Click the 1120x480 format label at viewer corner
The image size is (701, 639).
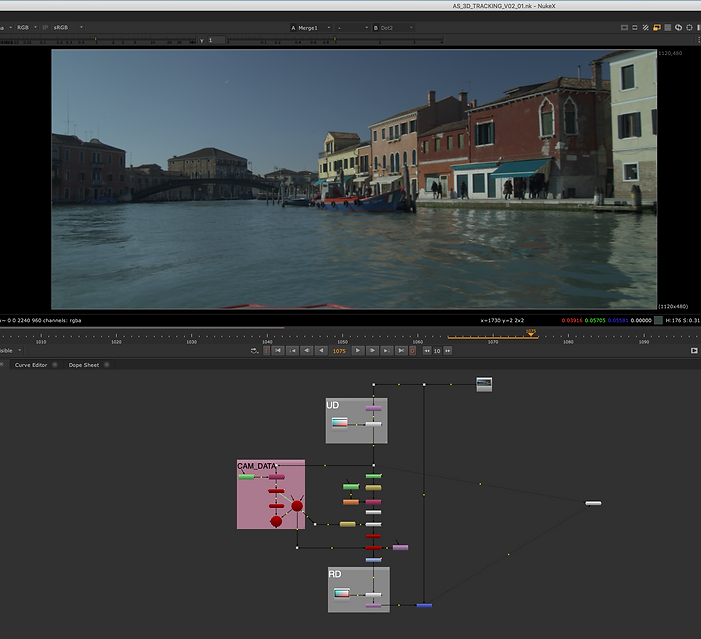point(673,306)
